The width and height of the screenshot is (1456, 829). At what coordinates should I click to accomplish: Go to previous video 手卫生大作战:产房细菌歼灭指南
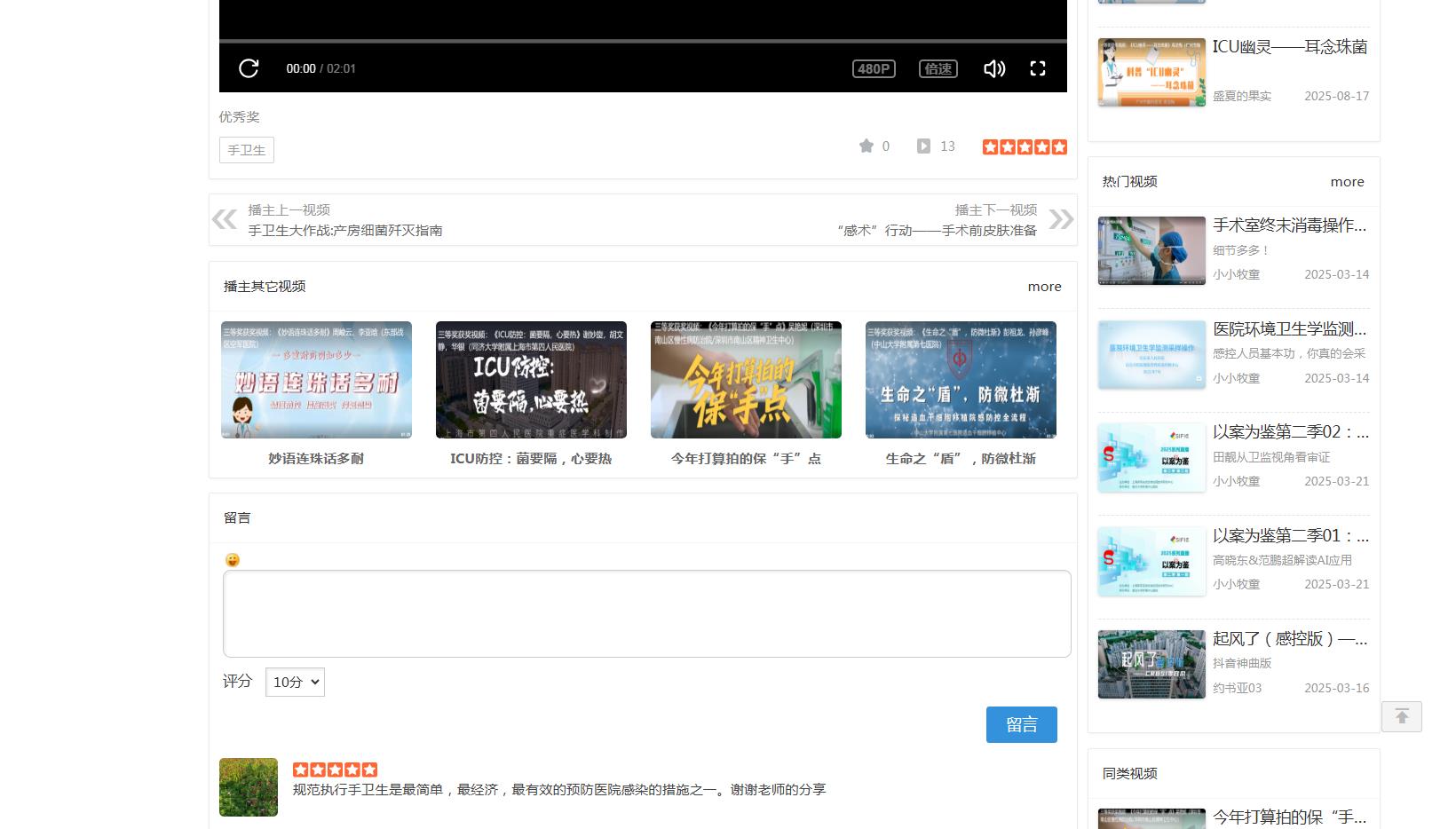click(346, 230)
